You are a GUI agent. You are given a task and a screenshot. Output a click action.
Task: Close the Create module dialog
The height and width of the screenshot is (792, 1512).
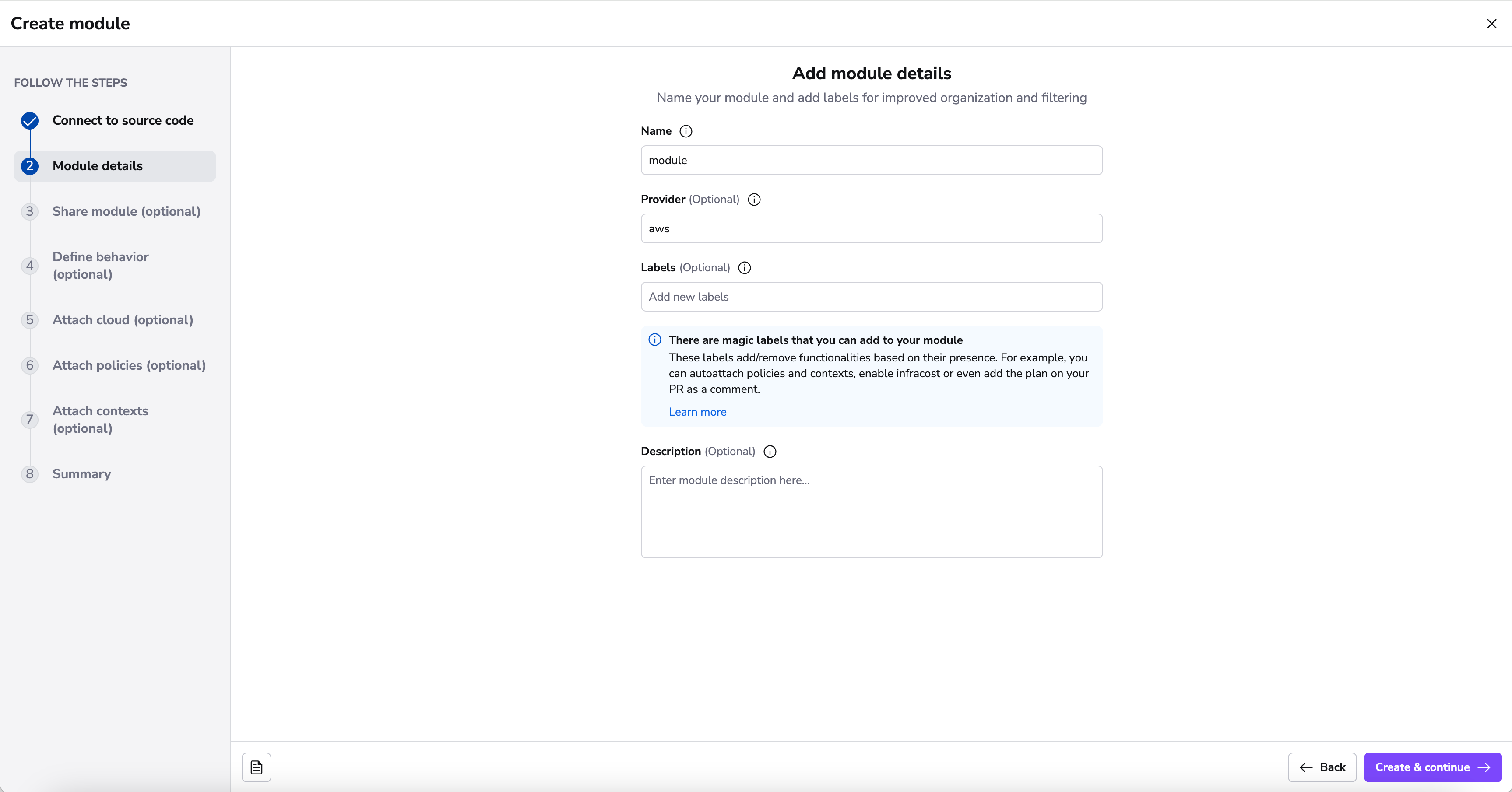(1491, 24)
